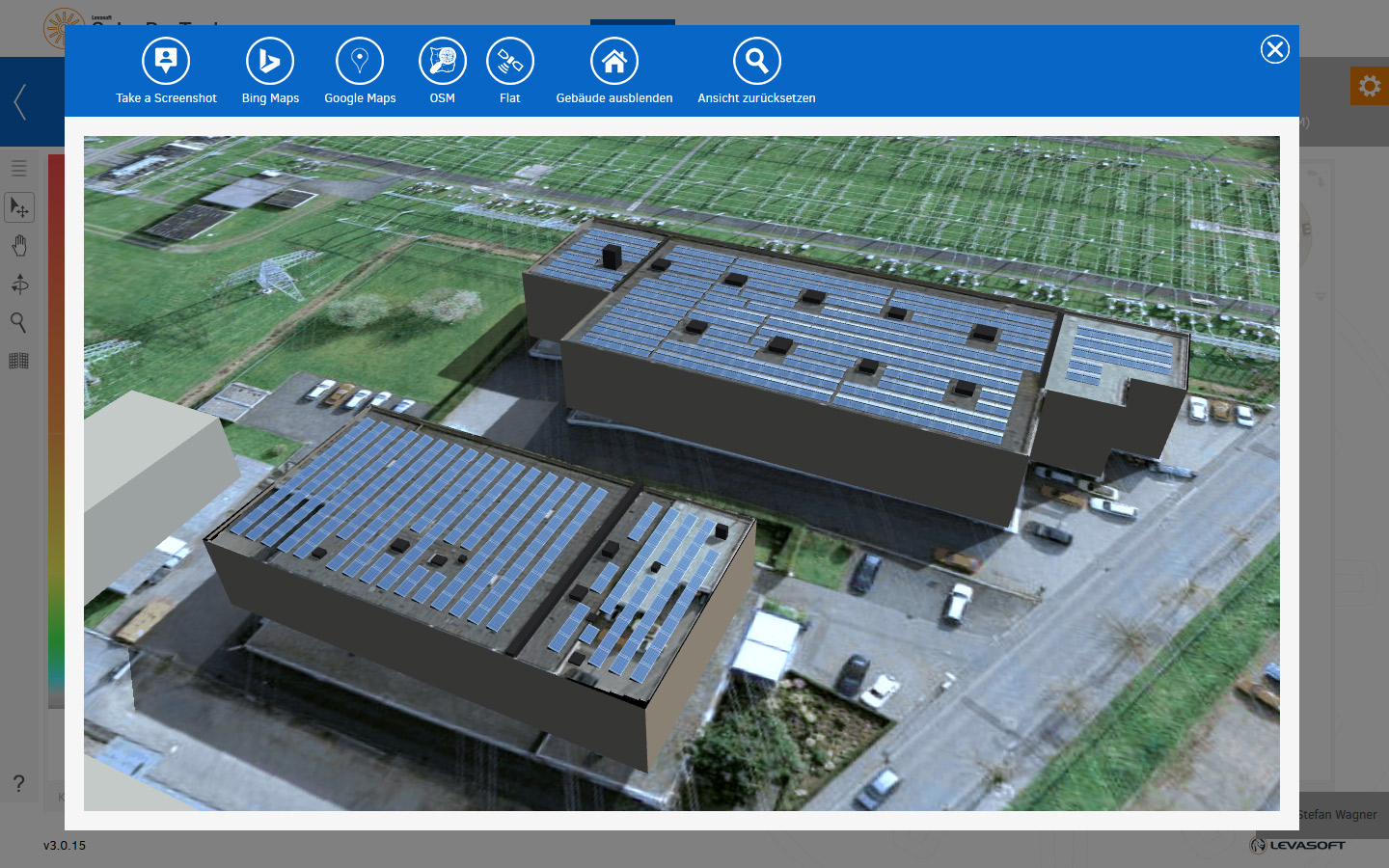Click the color gradient legend bar
The image size is (1389, 868).
click(x=56, y=431)
